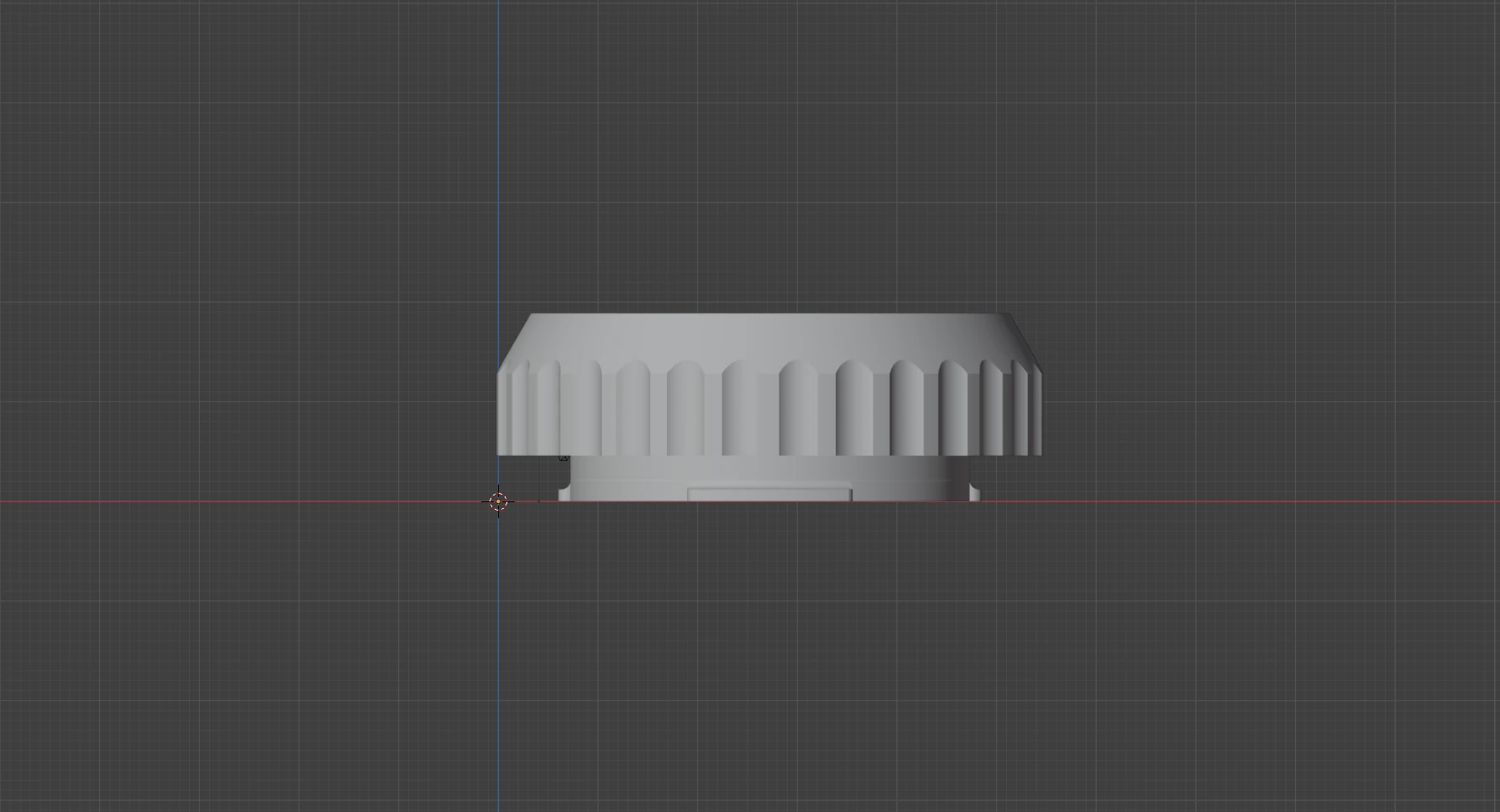Click empty grid space left of the model

[252, 378]
